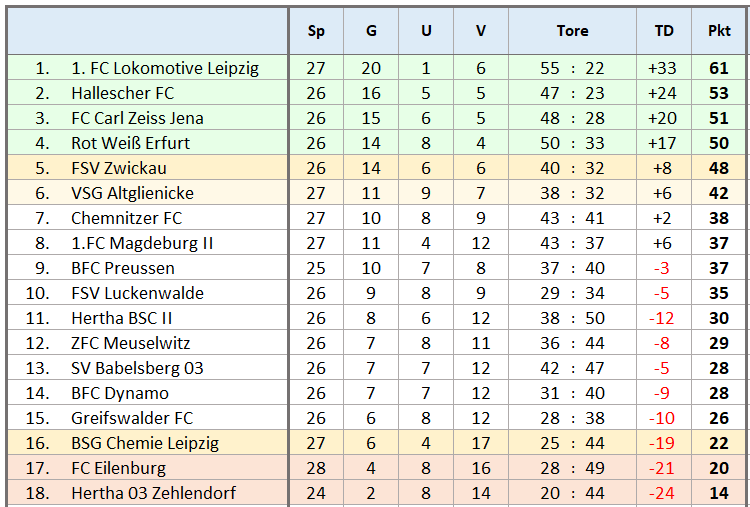Click the TD column header

(664, 31)
